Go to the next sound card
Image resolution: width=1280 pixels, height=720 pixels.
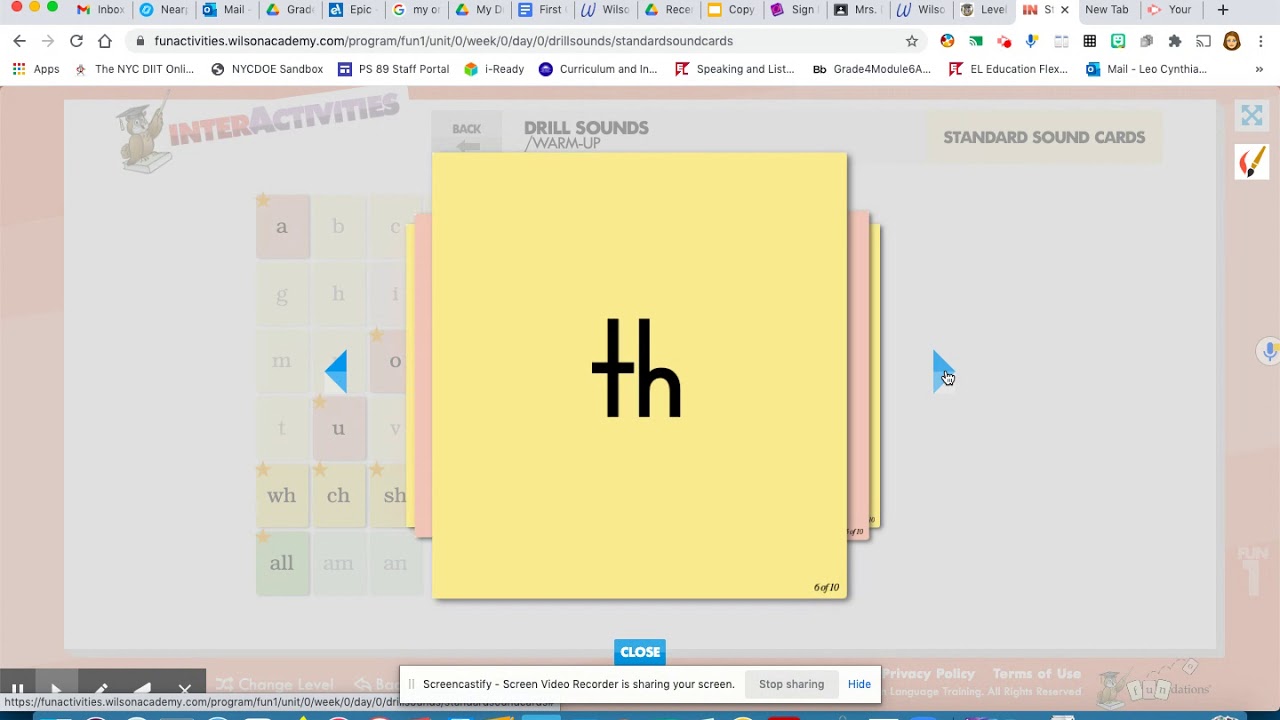tap(943, 371)
